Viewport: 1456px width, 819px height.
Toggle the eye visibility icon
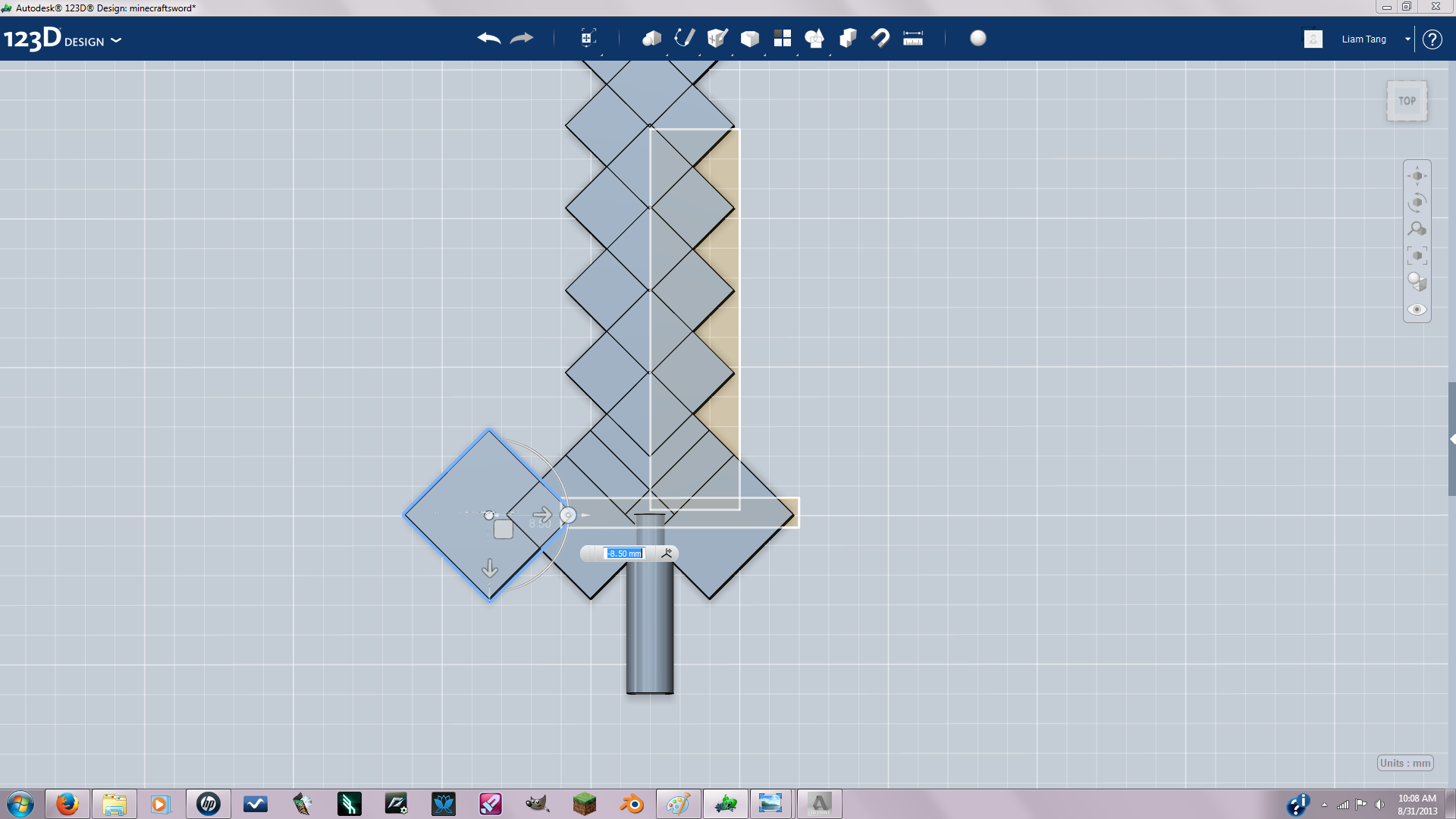(1417, 309)
